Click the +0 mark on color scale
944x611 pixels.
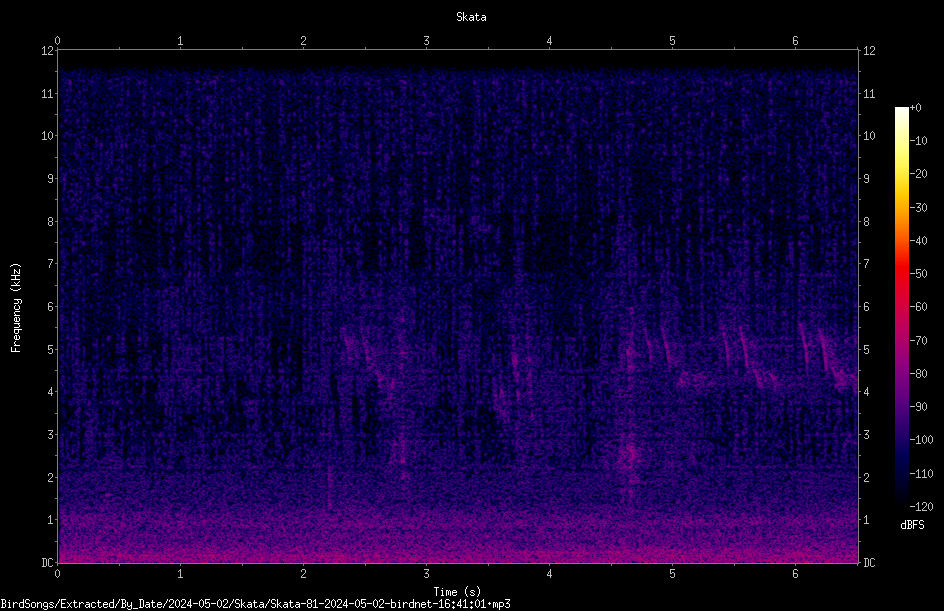(915, 108)
